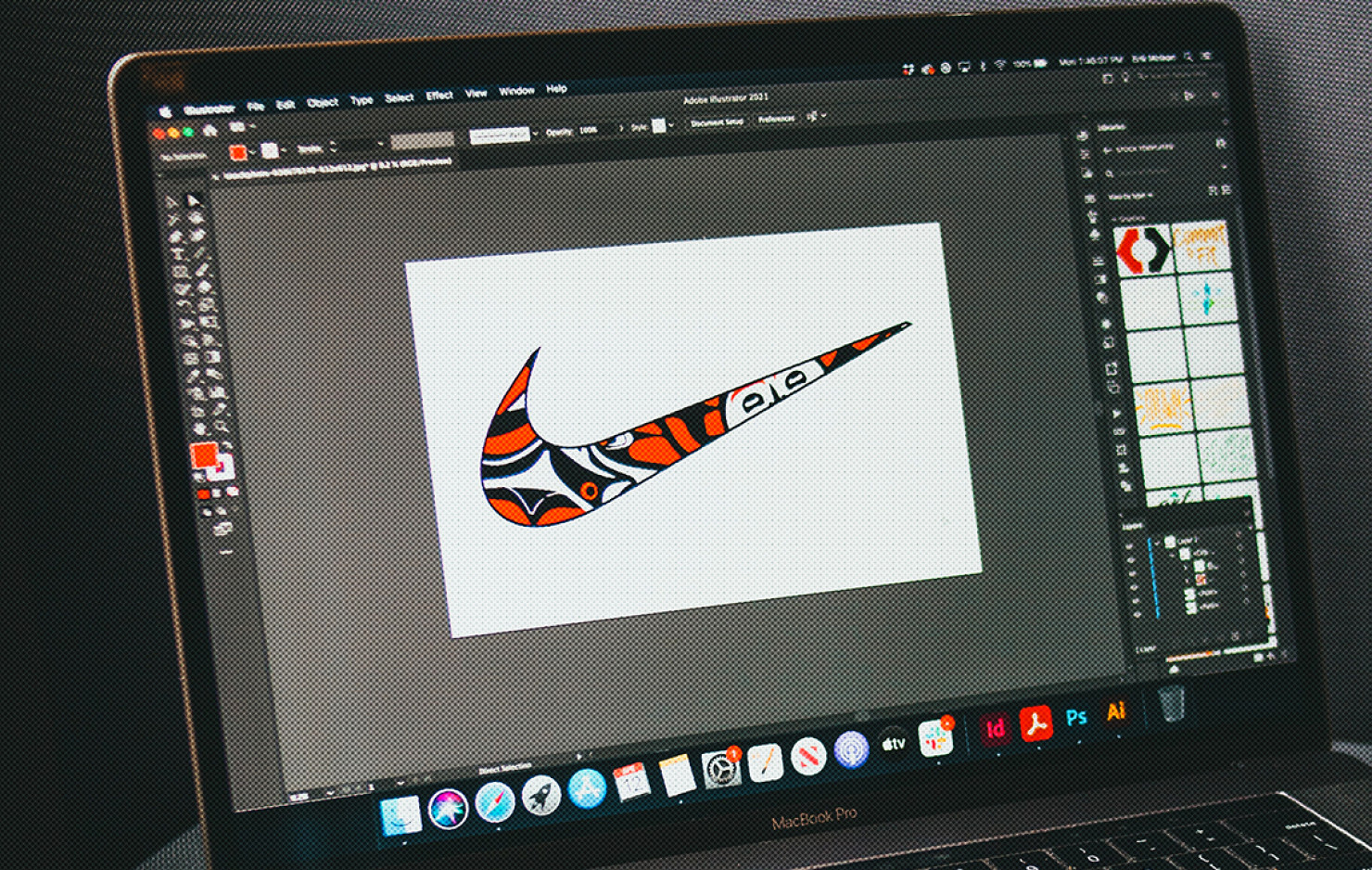Click the Preferences button
The image size is (1372, 870).
pos(776,120)
